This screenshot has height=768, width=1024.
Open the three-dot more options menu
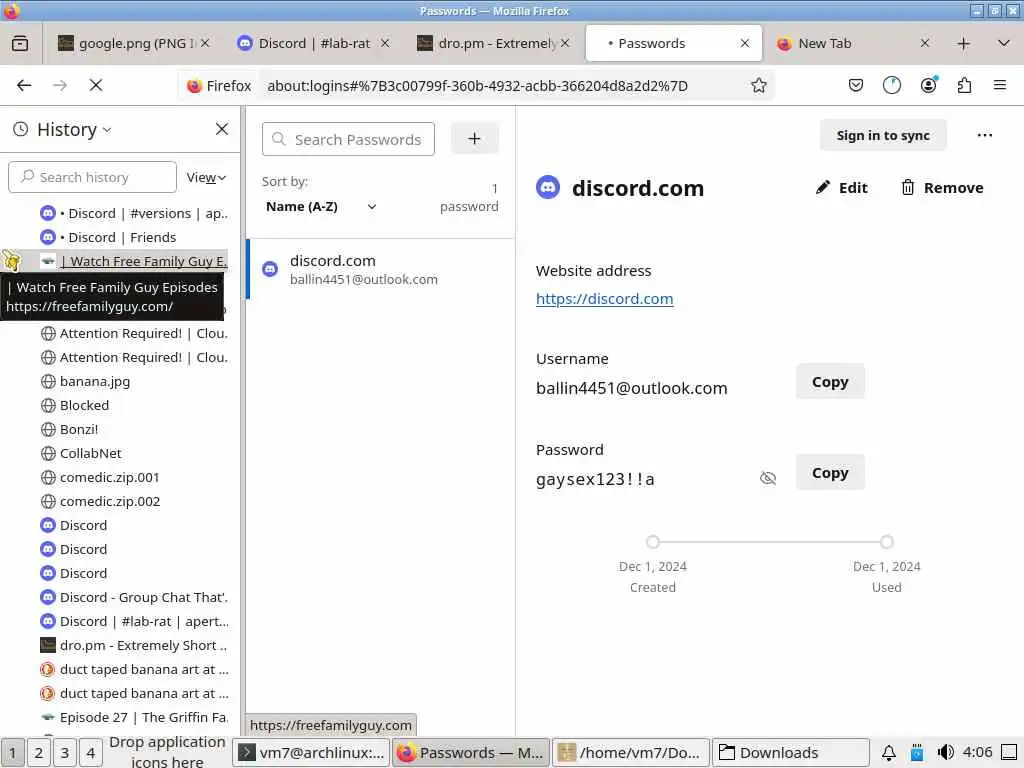click(985, 135)
